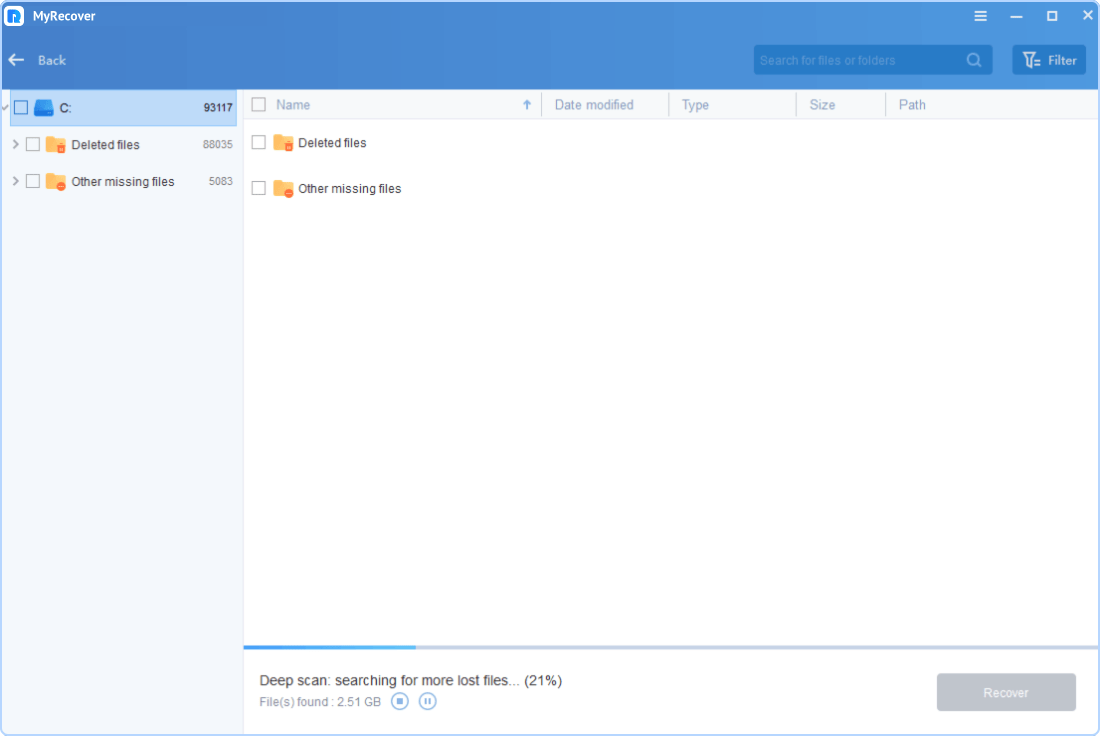Check the C: drive checkbox
The height and width of the screenshot is (736, 1100).
pyautogui.click(x=20, y=107)
